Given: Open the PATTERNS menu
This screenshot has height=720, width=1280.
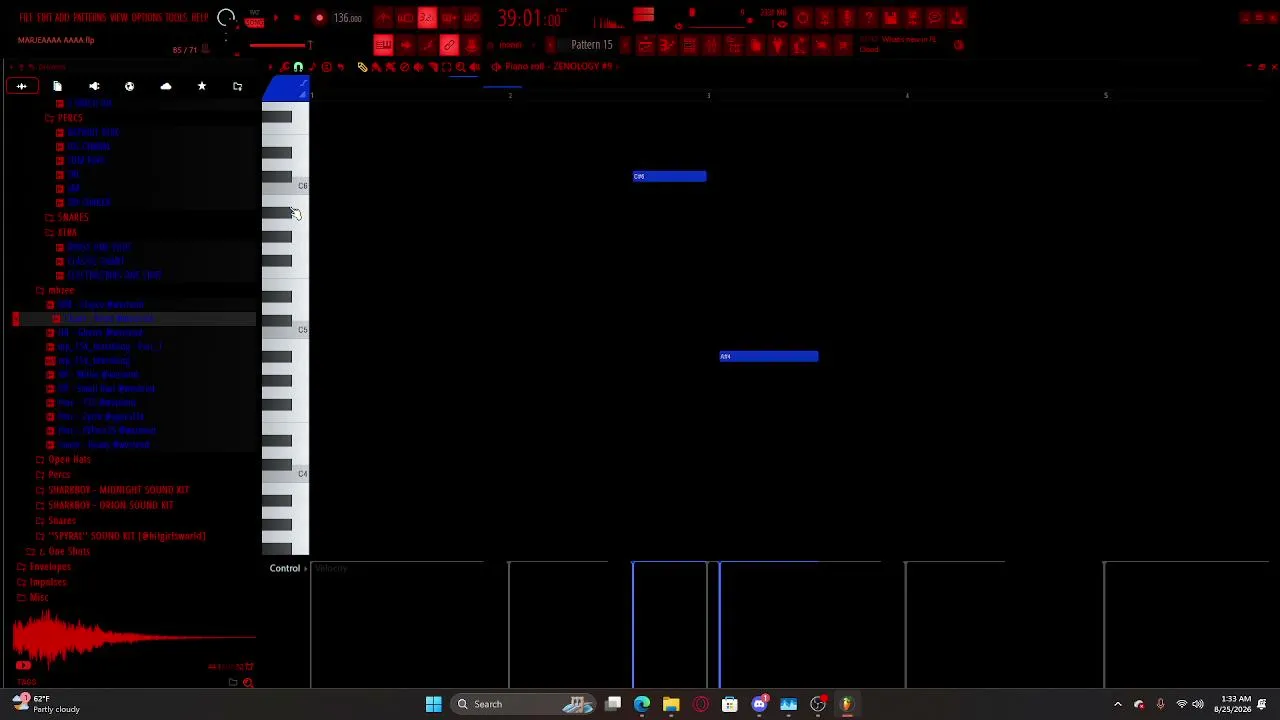Looking at the screenshot, I should (x=90, y=18).
